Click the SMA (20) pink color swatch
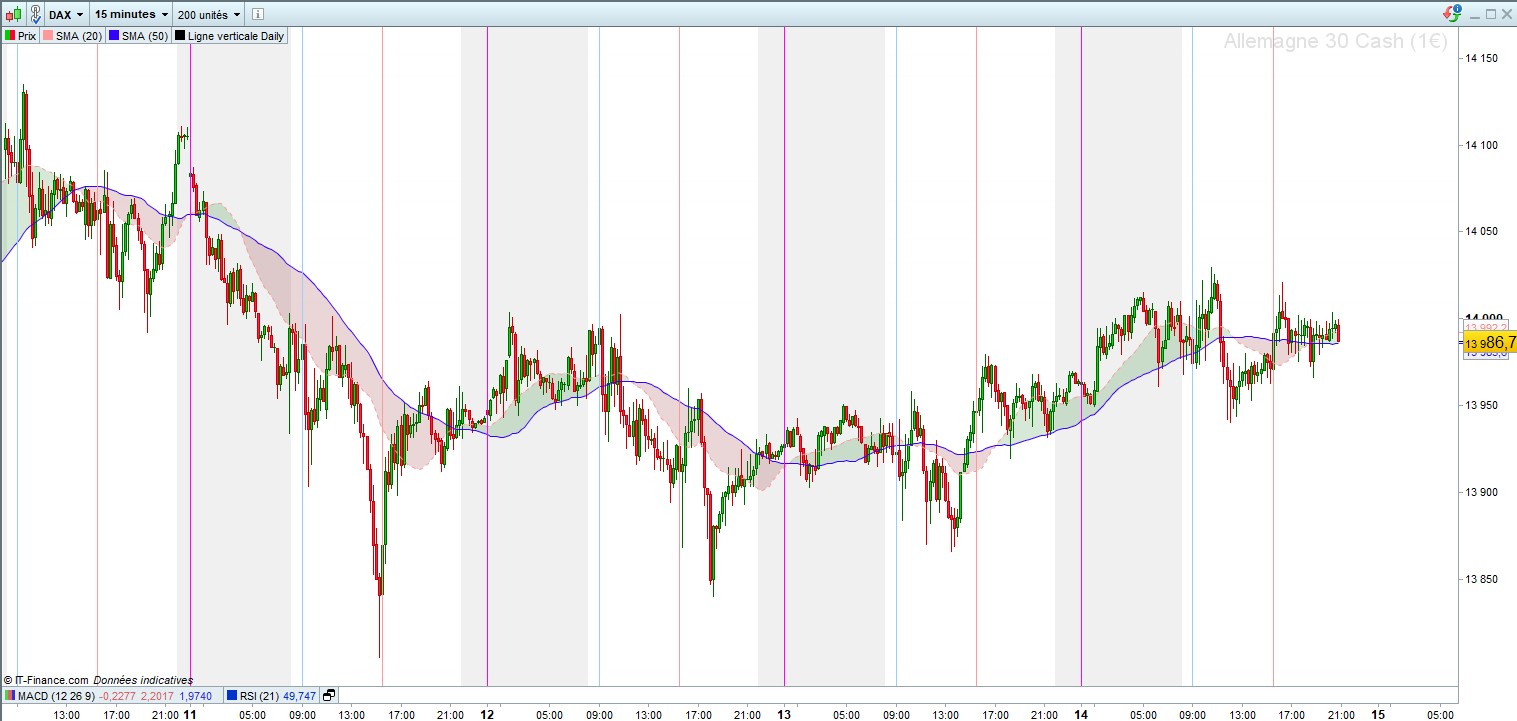 pos(48,36)
